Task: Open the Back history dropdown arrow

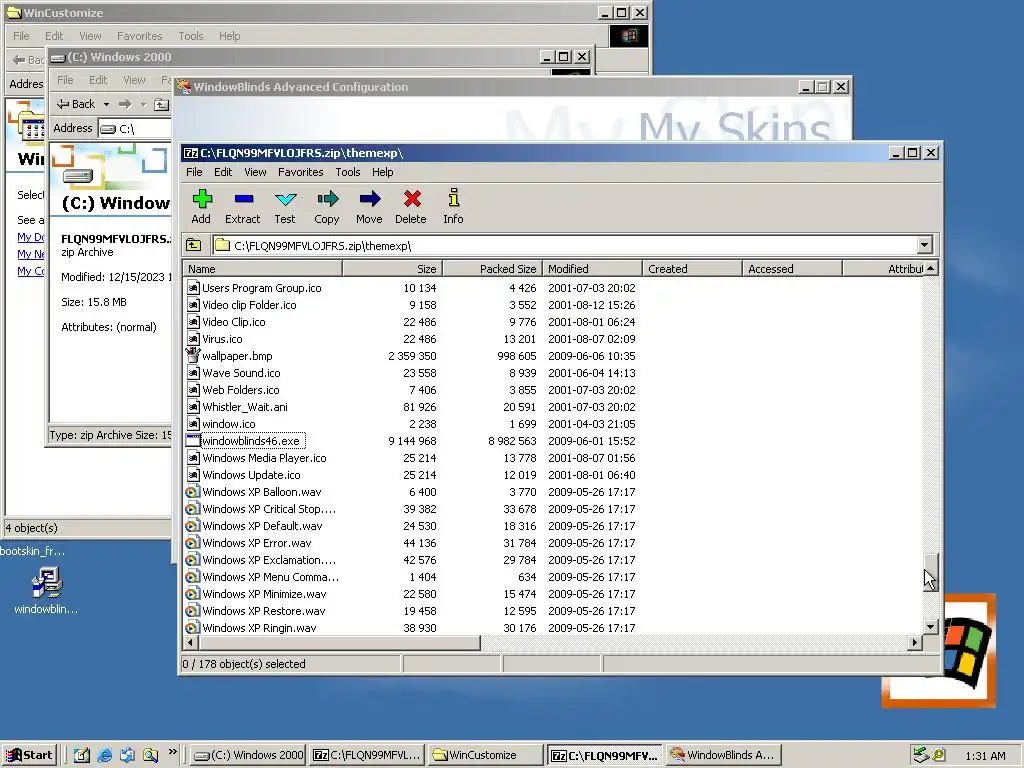Action: click(106, 104)
